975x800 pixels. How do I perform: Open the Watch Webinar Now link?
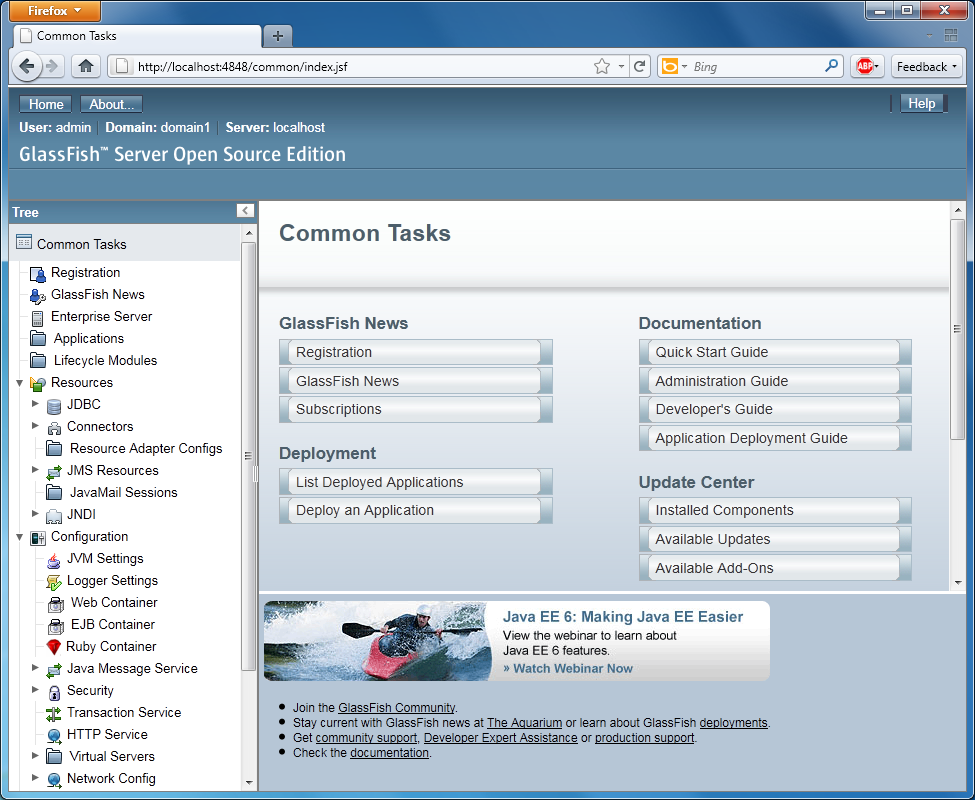[x=568, y=668]
